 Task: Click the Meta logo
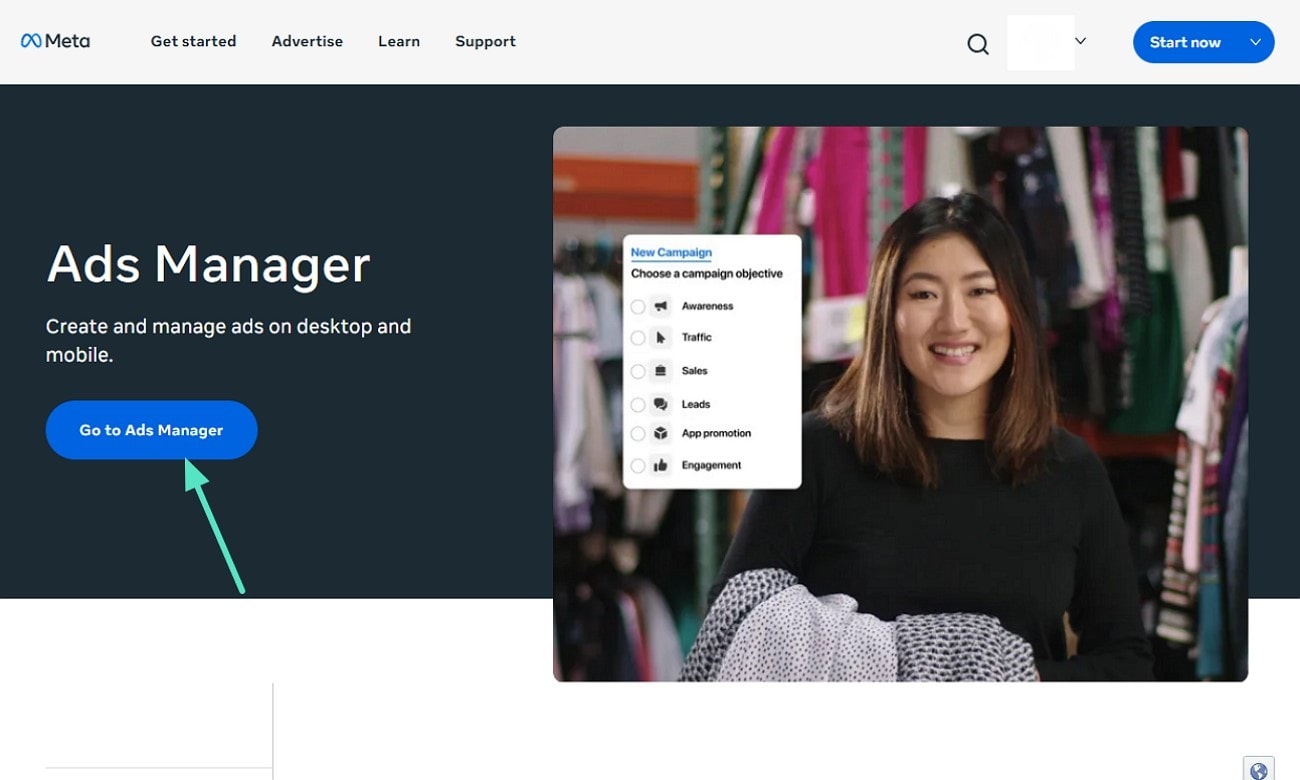(55, 41)
